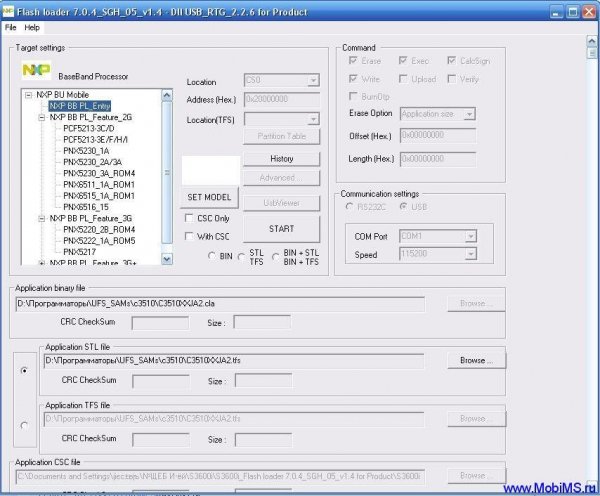The height and width of the screenshot is (496, 600).
Task: Toggle the CalcSign checkbox
Action: (452, 60)
